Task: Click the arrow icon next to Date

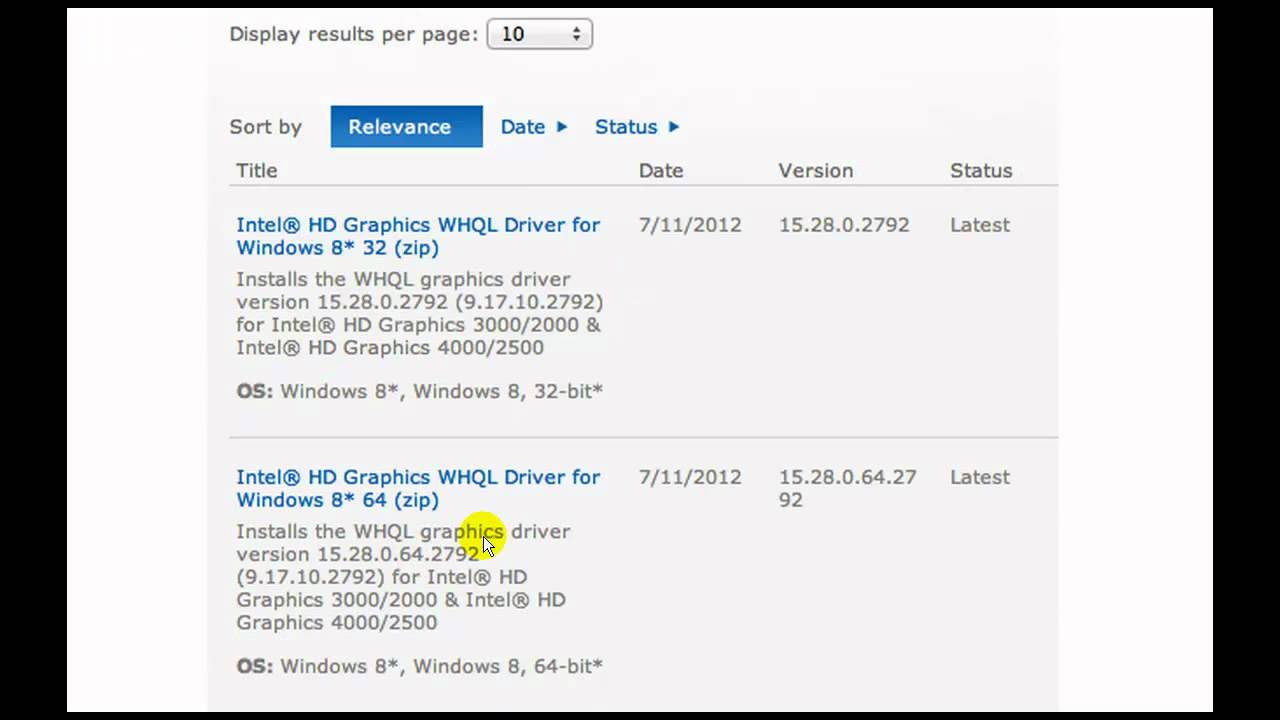Action: (x=562, y=127)
